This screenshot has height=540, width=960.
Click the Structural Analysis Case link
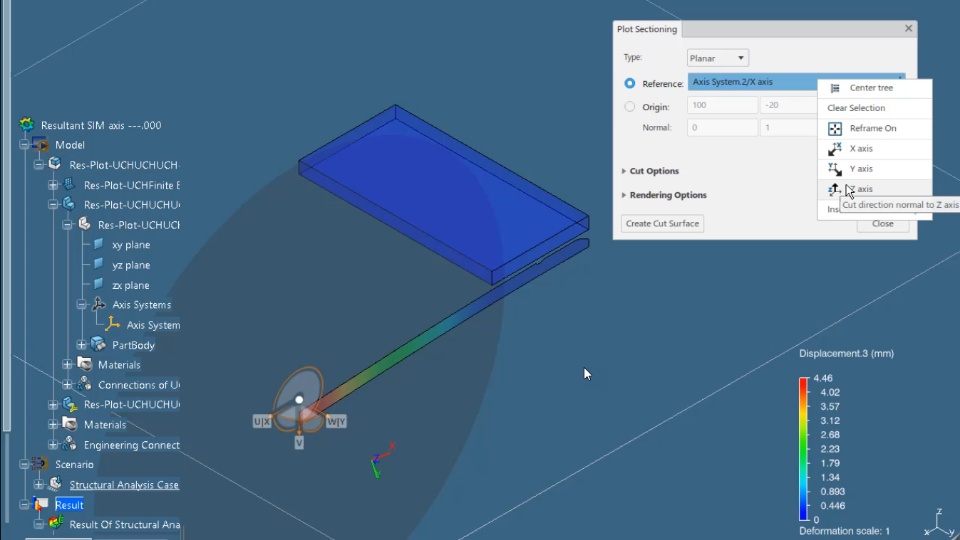point(124,484)
